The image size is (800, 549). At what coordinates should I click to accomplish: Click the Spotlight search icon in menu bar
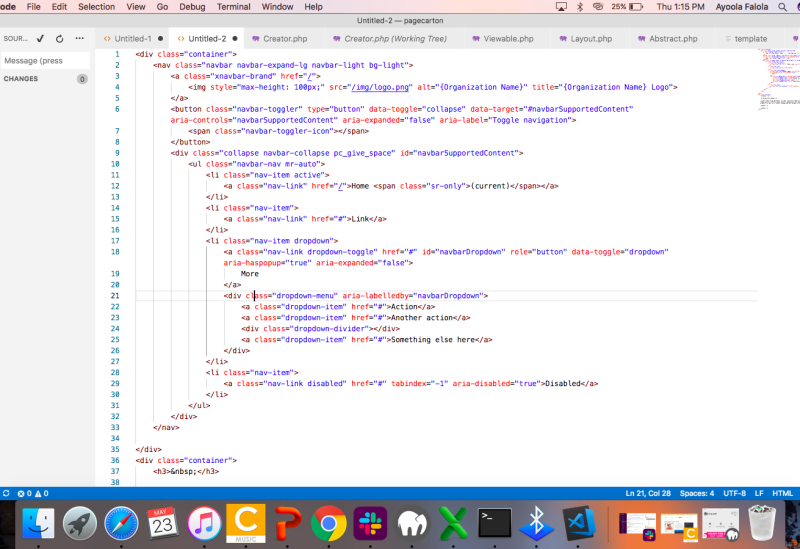coord(782,7)
